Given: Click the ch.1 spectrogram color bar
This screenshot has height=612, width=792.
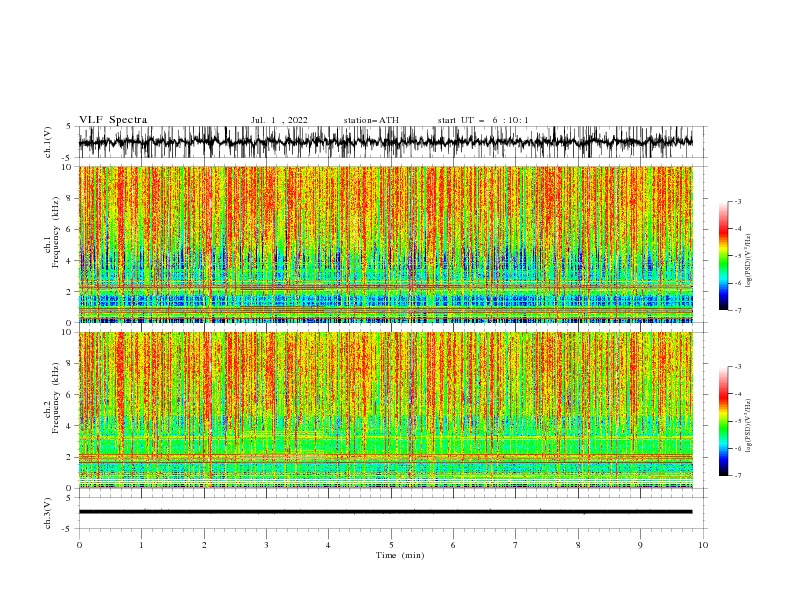Looking at the screenshot, I should [x=723, y=256].
